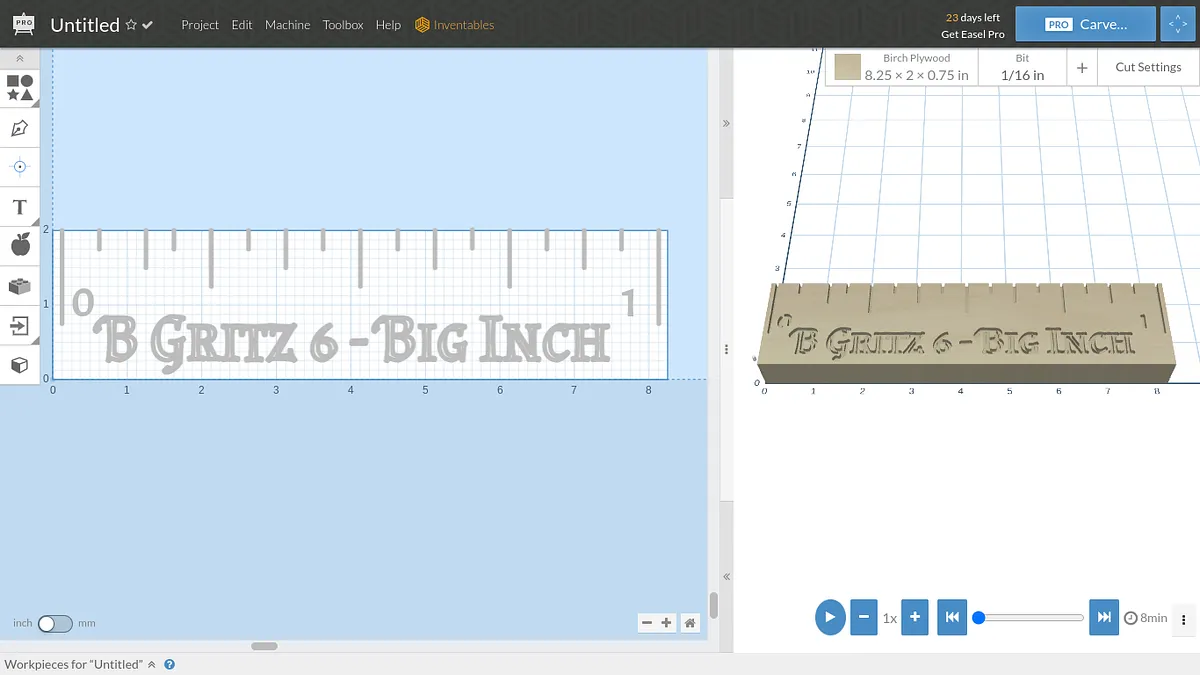Select the 1/16 in bit setting
This screenshot has width=1200, height=675.
coord(1022,67)
